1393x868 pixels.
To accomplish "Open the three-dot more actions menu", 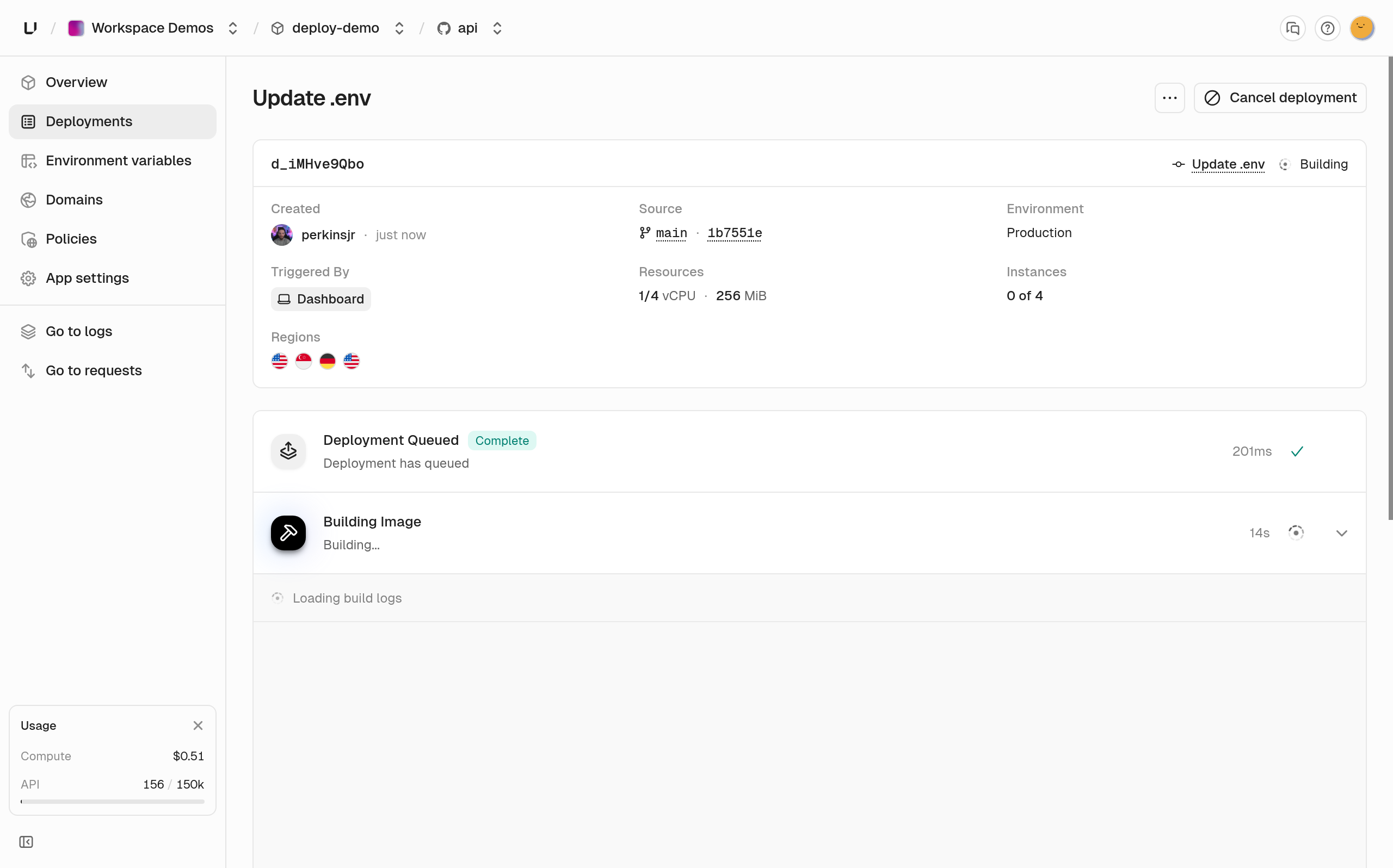I will [1170, 98].
